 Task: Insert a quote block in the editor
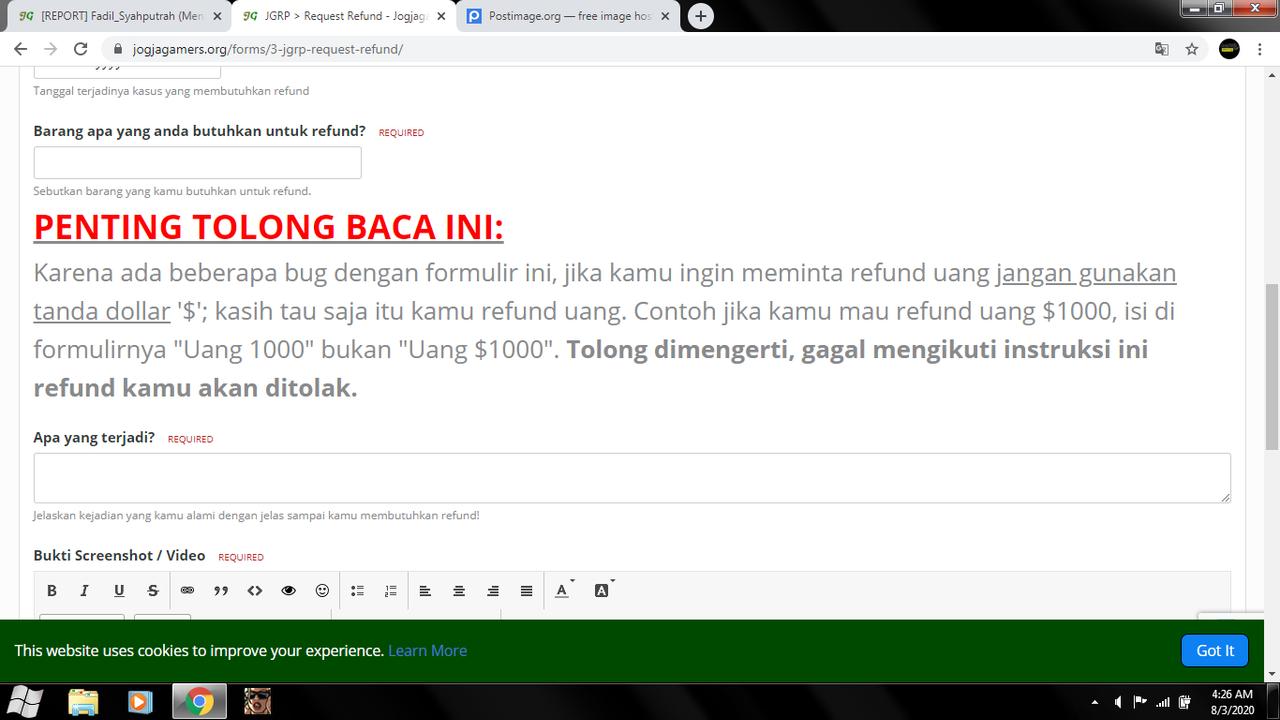[221, 591]
